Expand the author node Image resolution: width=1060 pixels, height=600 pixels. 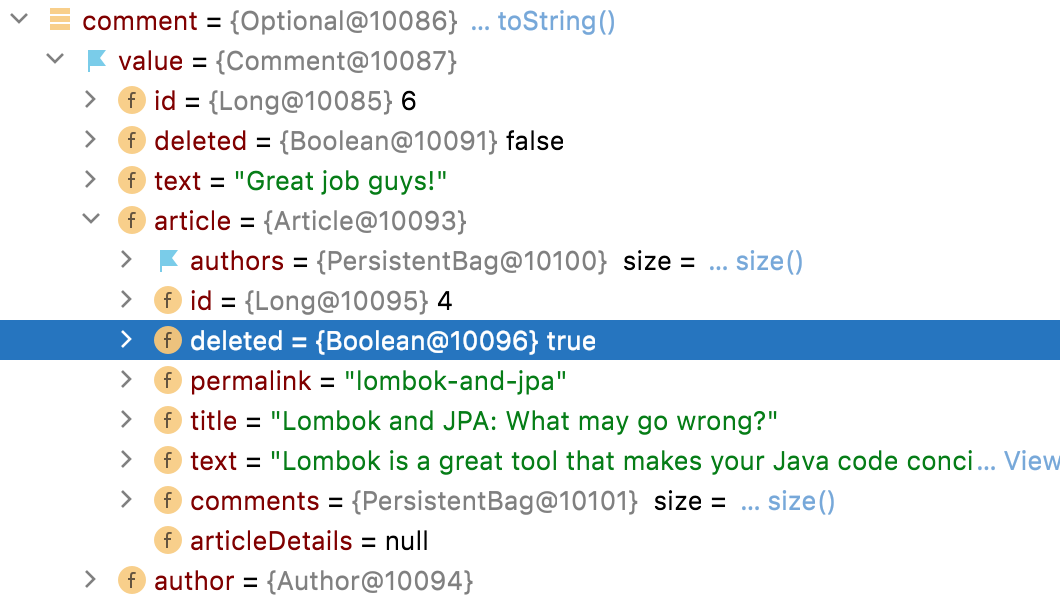(x=90, y=580)
